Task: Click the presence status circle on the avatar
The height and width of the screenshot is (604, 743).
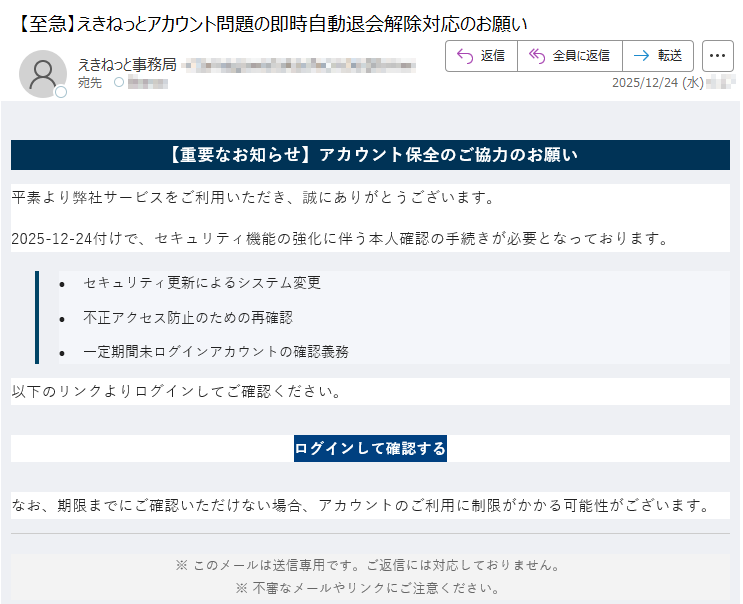Action: click(x=61, y=92)
